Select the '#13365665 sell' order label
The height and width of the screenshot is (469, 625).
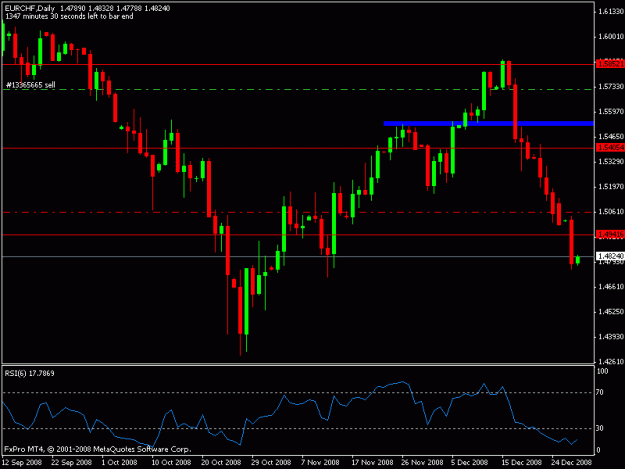(x=31, y=84)
